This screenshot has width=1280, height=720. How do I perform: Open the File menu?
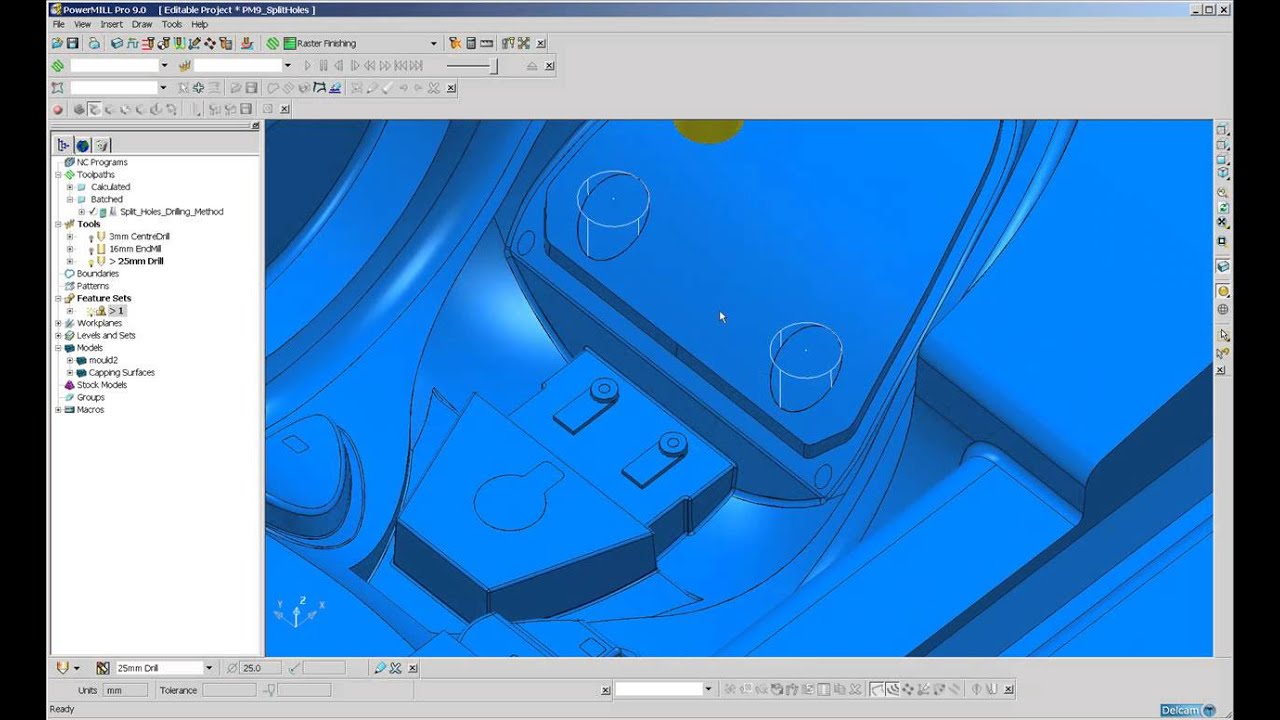59,24
